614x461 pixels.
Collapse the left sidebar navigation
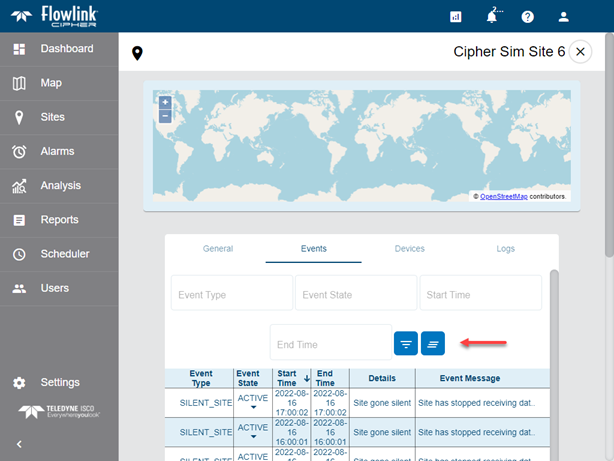click(x=19, y=444)
